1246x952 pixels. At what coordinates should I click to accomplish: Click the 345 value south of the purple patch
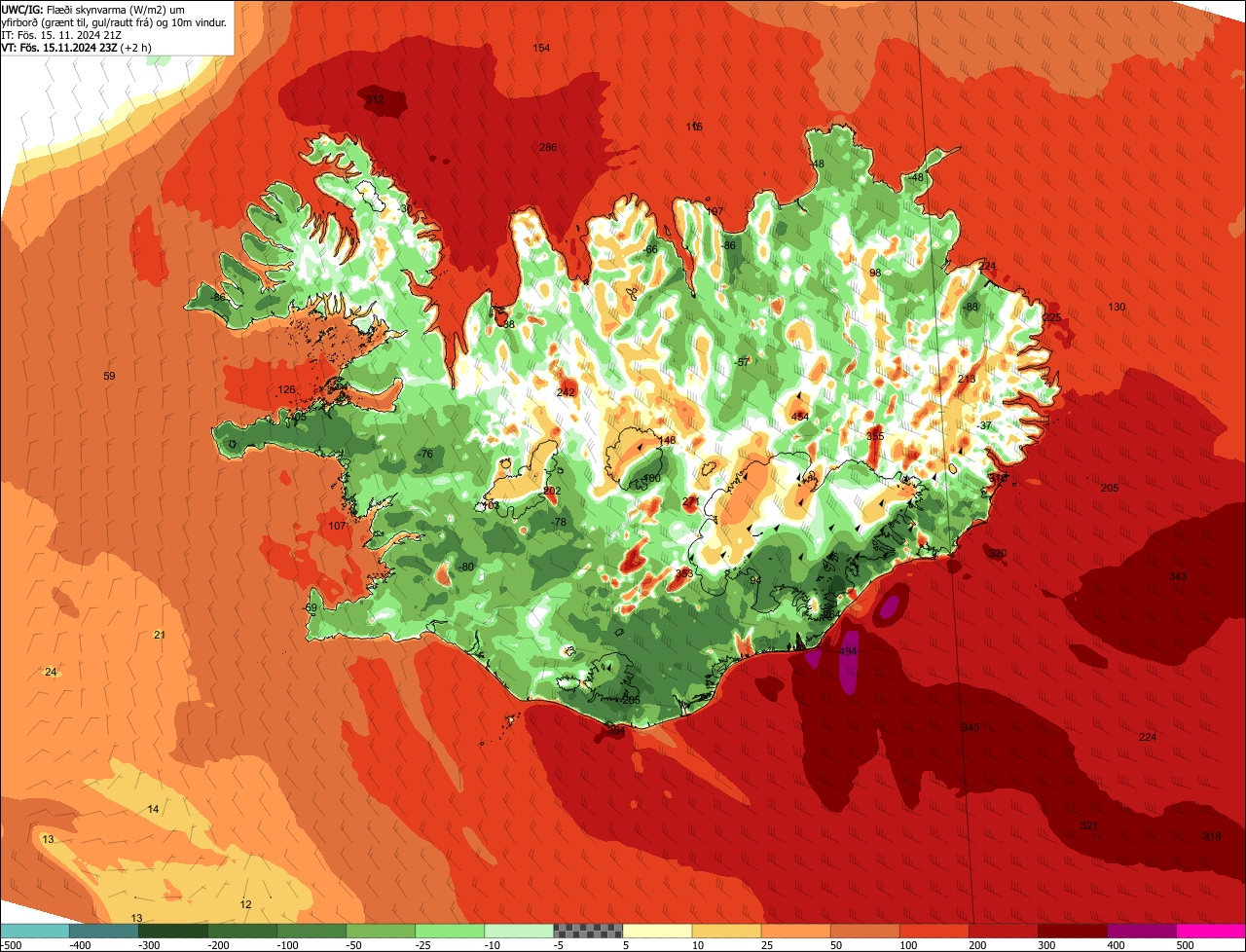click(971, 728)
